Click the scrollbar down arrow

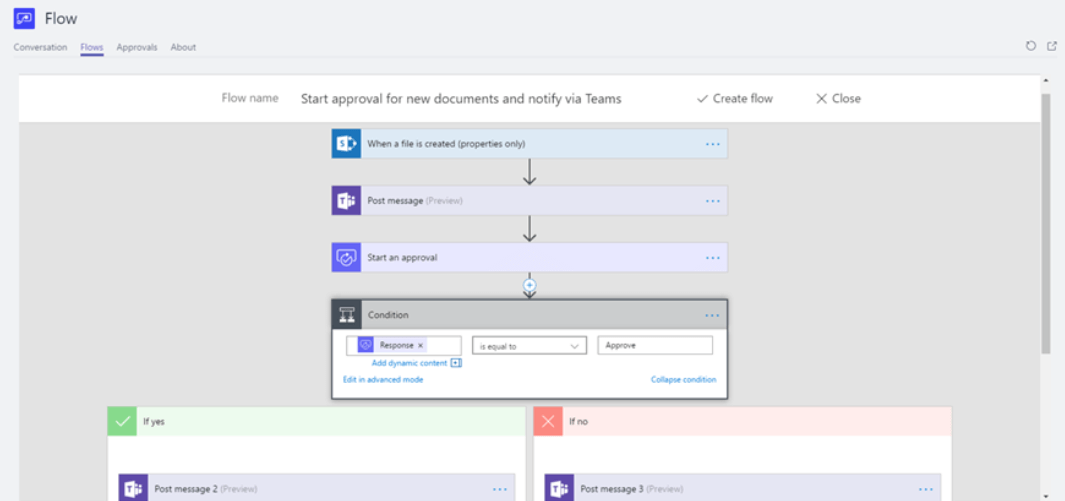[x=1045, y=496]
